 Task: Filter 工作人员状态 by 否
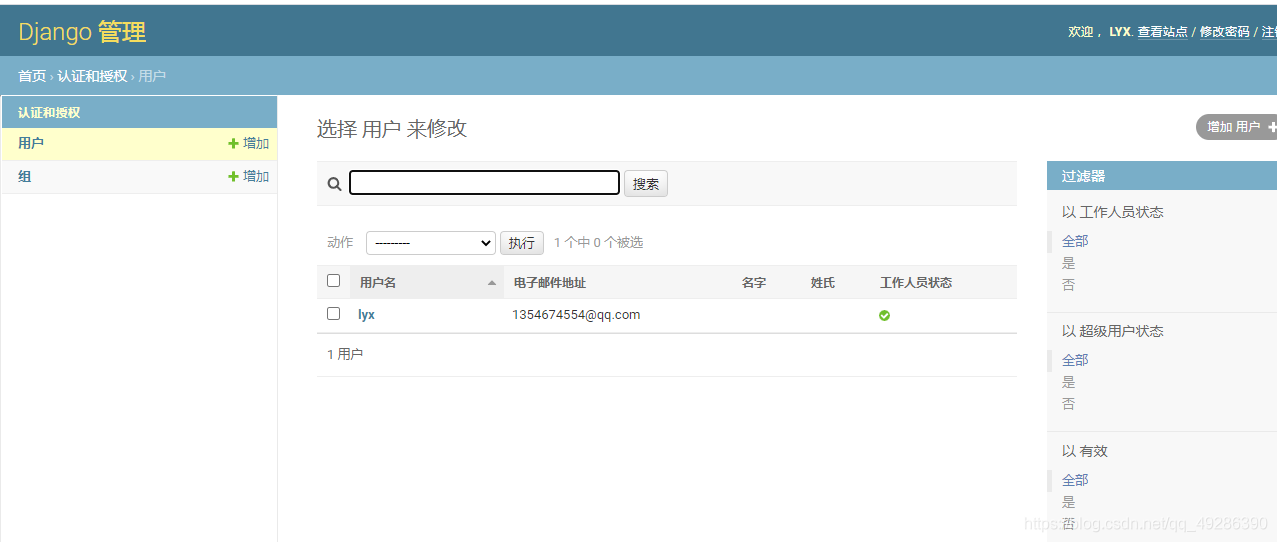(x=1068, y=285)
